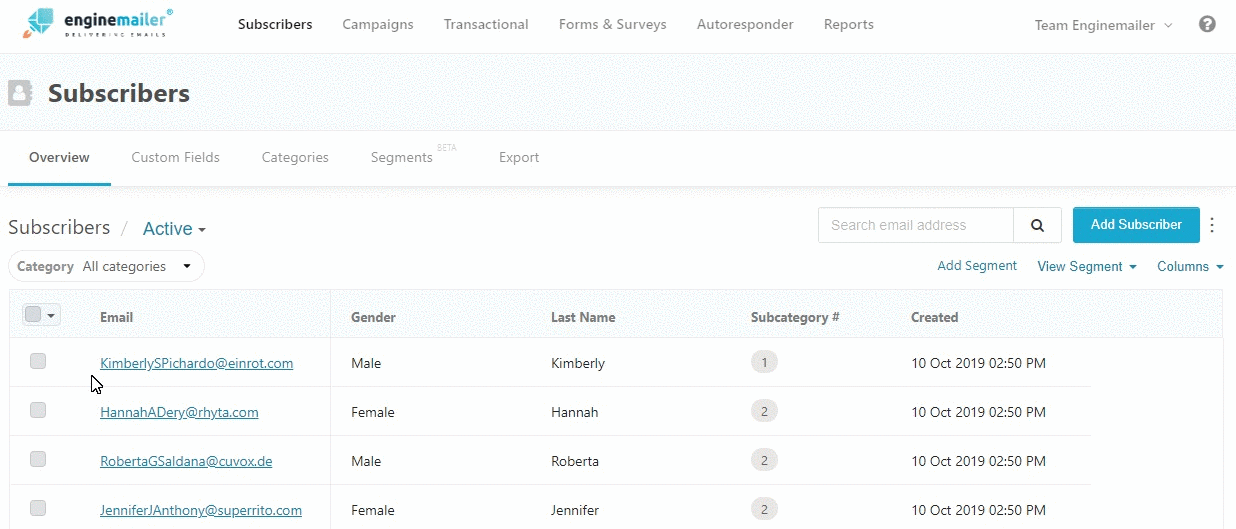Expand the Active status dropdown
This screenshot has width=1236, height=529.
click(174, 229)
